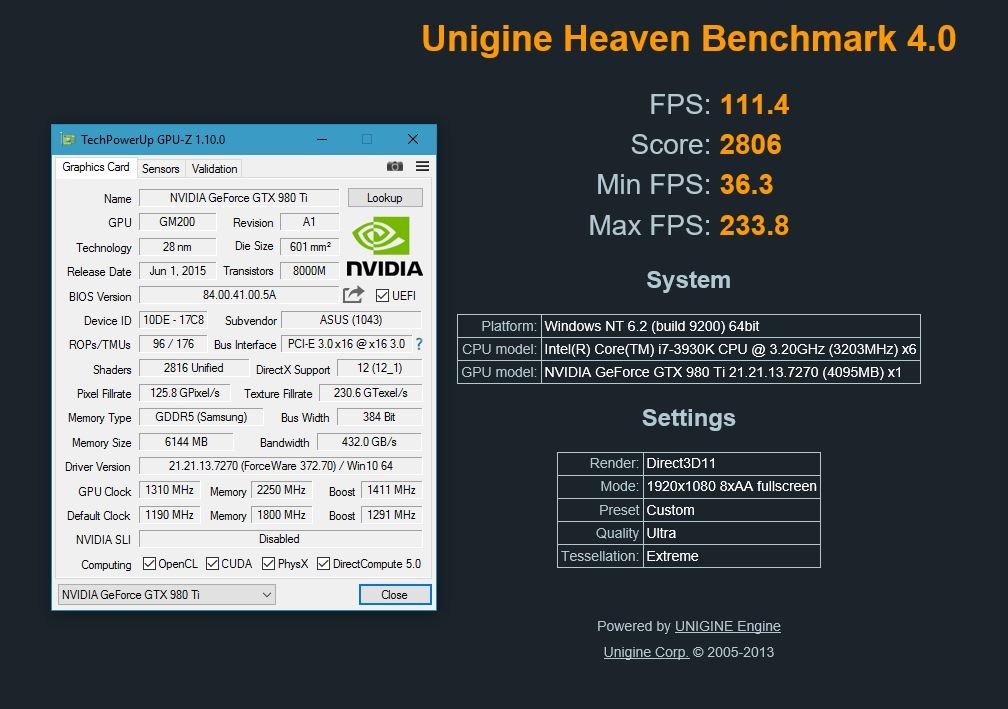The width and height of the screenshot is (1008, 709).
Task: Click the Memory Type value GDDR5 (Samsung)
Action: pyautogui.click(x=201, y=417)
